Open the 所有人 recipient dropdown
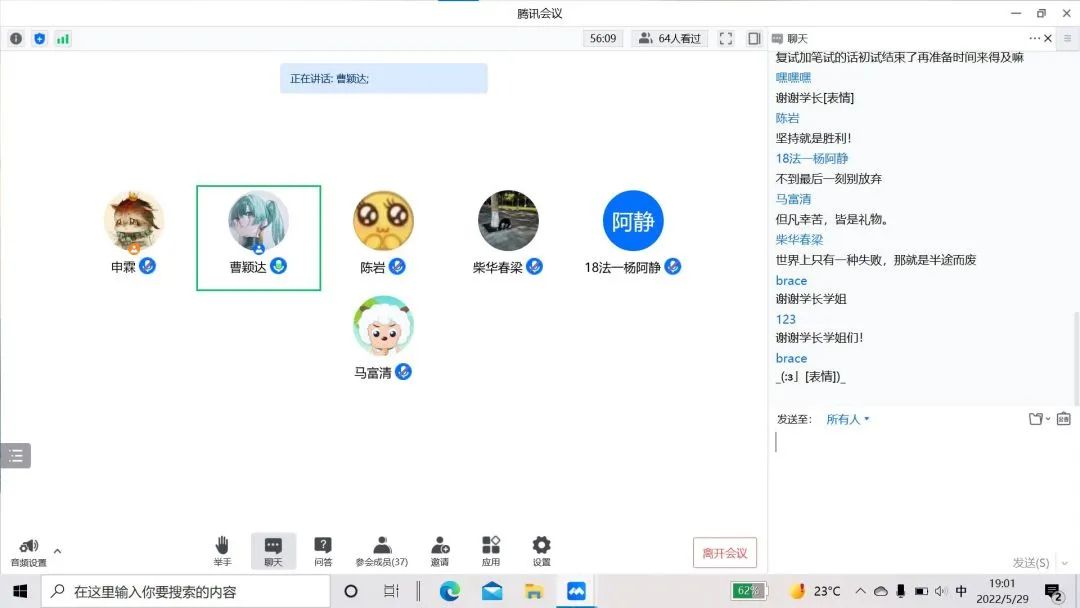The height and width of the screenshot is (608, 1080). 847,419
